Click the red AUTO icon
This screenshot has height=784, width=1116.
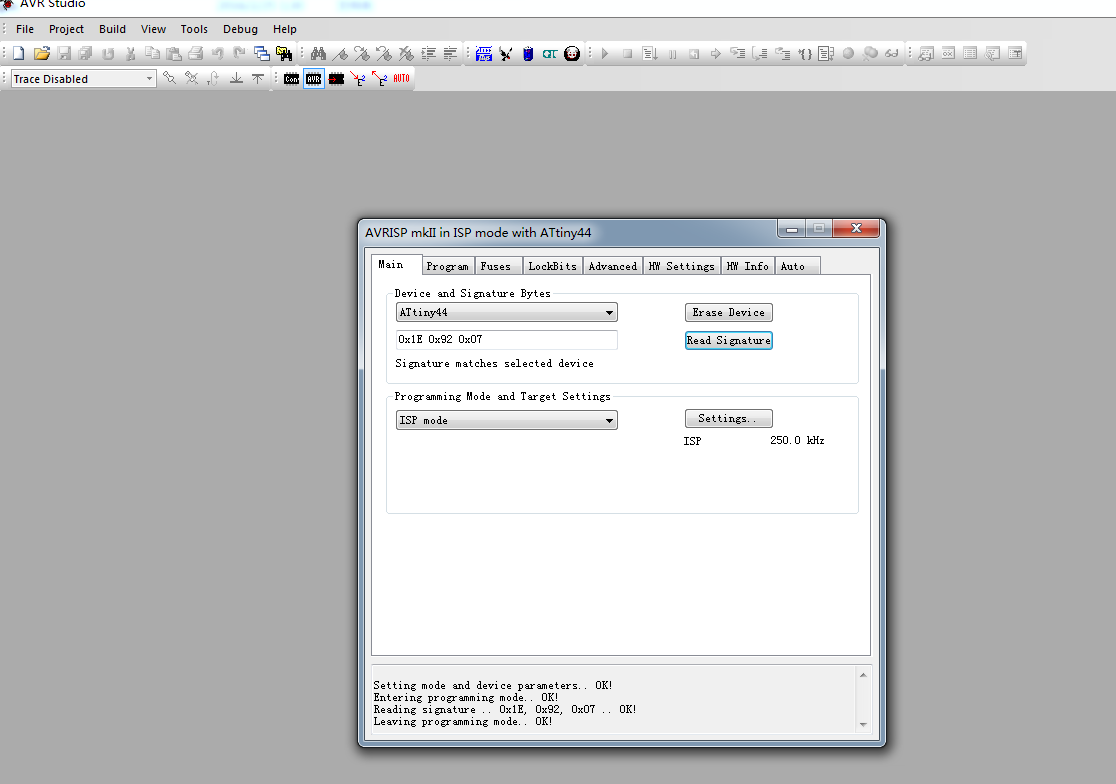coord(401,78)
